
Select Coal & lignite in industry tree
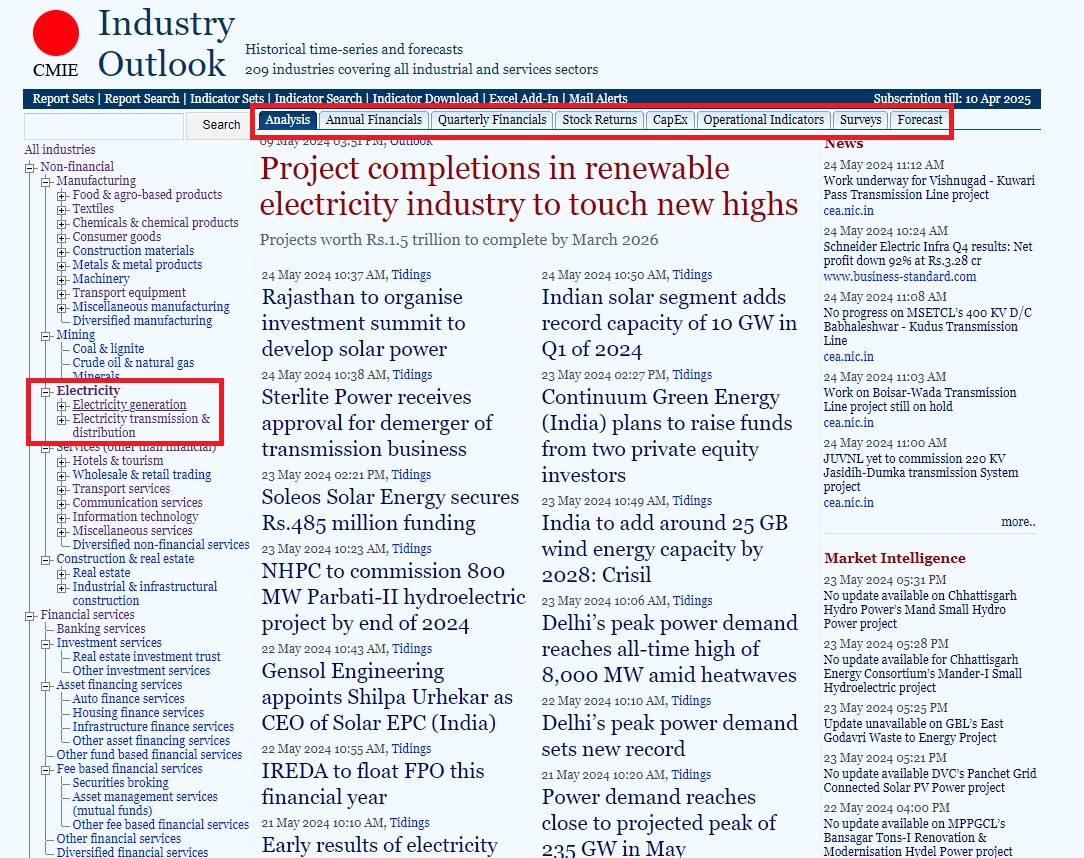click(108, 349)
